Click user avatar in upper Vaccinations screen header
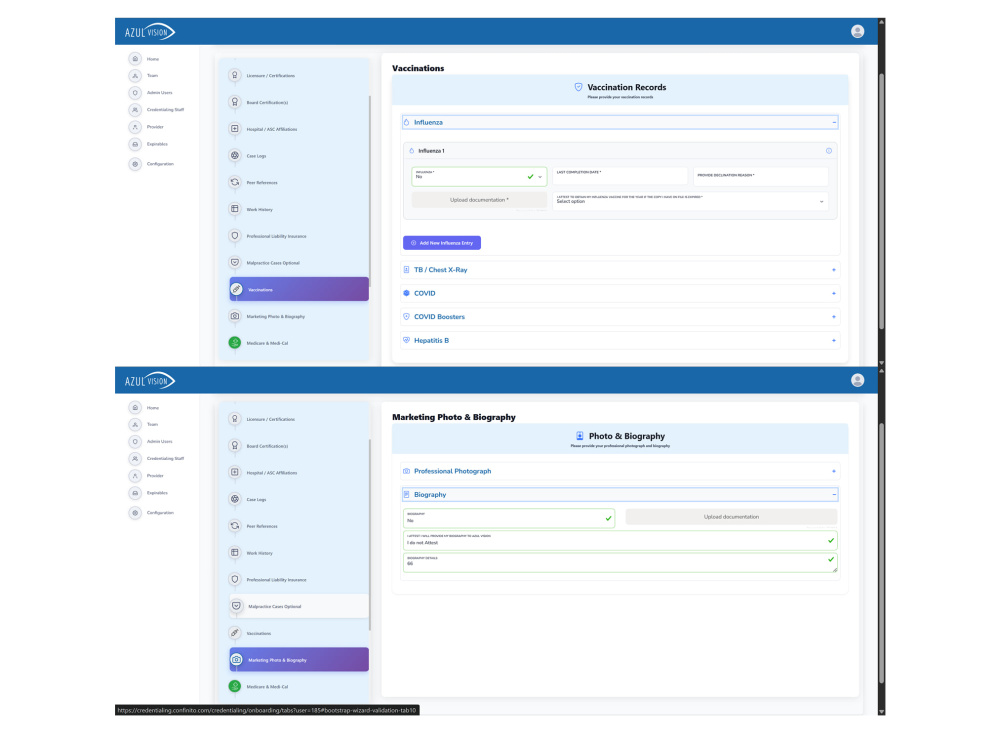1000x750 pixels. [x=857, y=31]
